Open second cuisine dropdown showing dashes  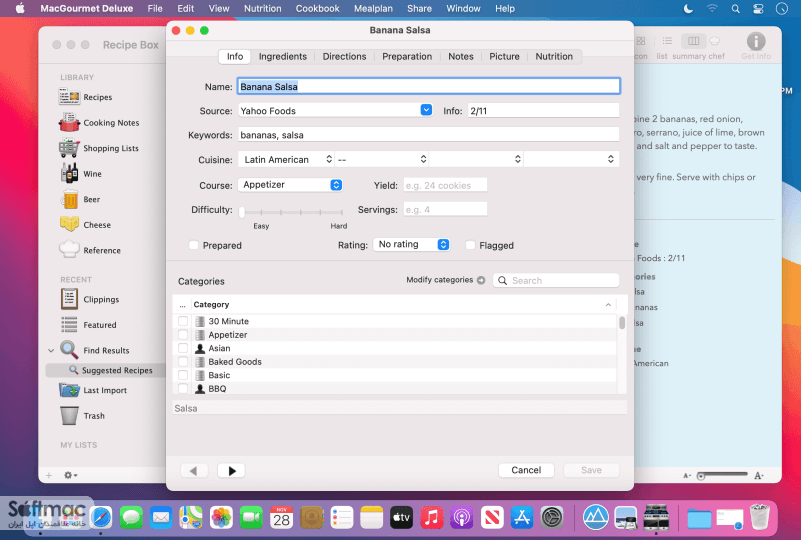(382, 159)
